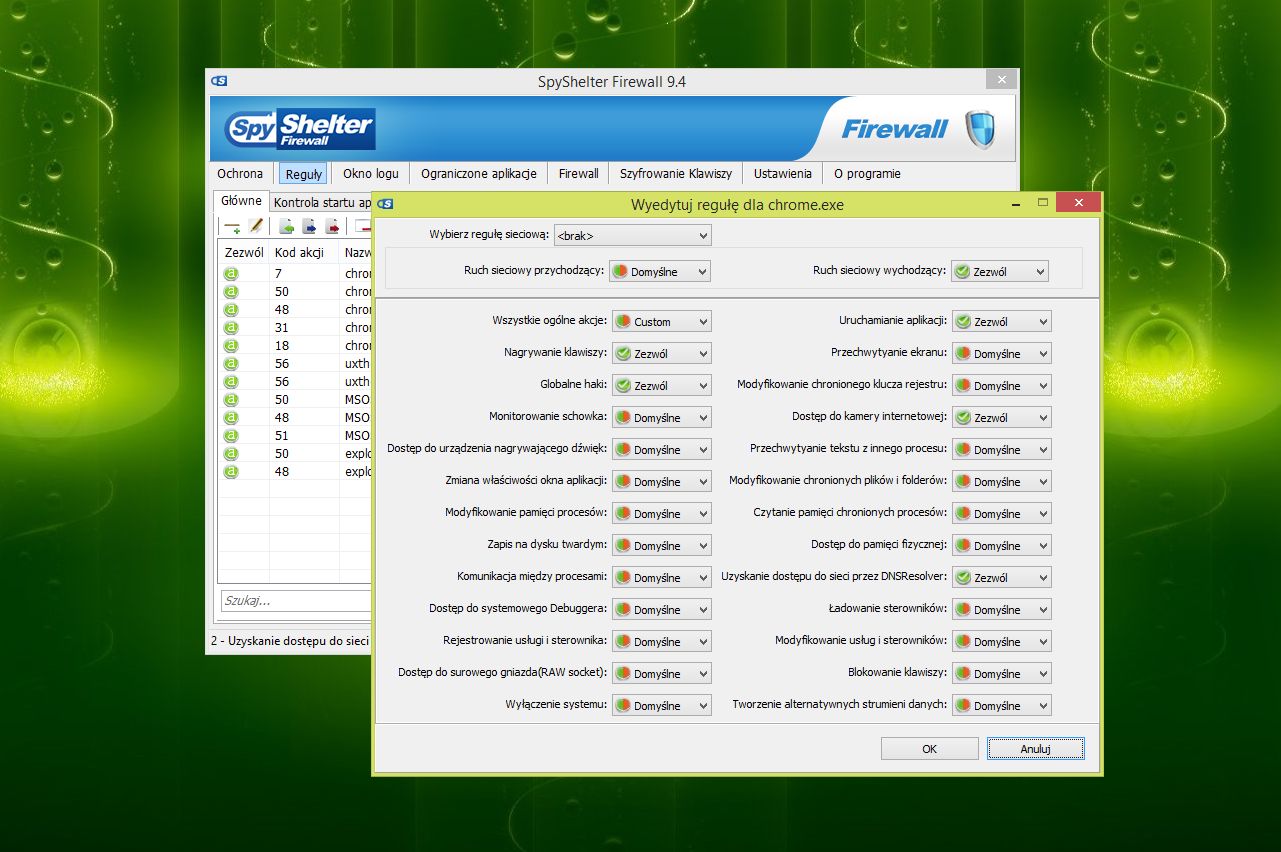This screenshot has height=852, width=1281.
Task: Open Wszystkie ogólne akcje dropdown
Action: 661,322
